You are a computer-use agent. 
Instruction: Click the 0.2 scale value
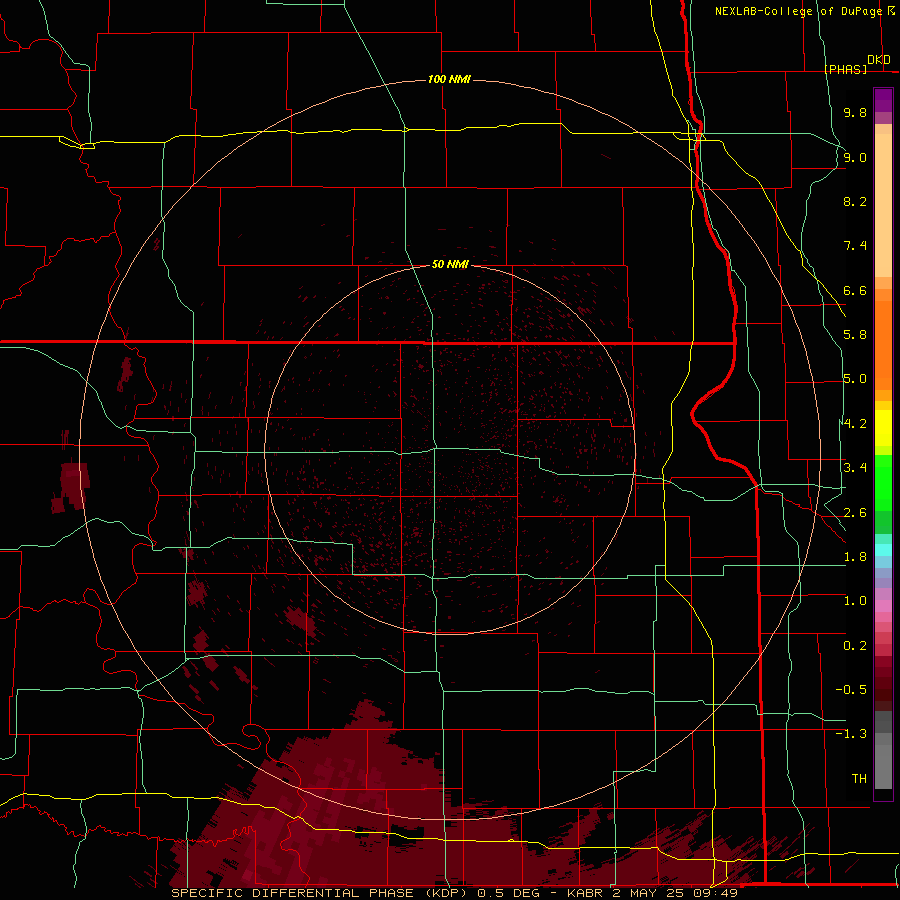[855, 646]
